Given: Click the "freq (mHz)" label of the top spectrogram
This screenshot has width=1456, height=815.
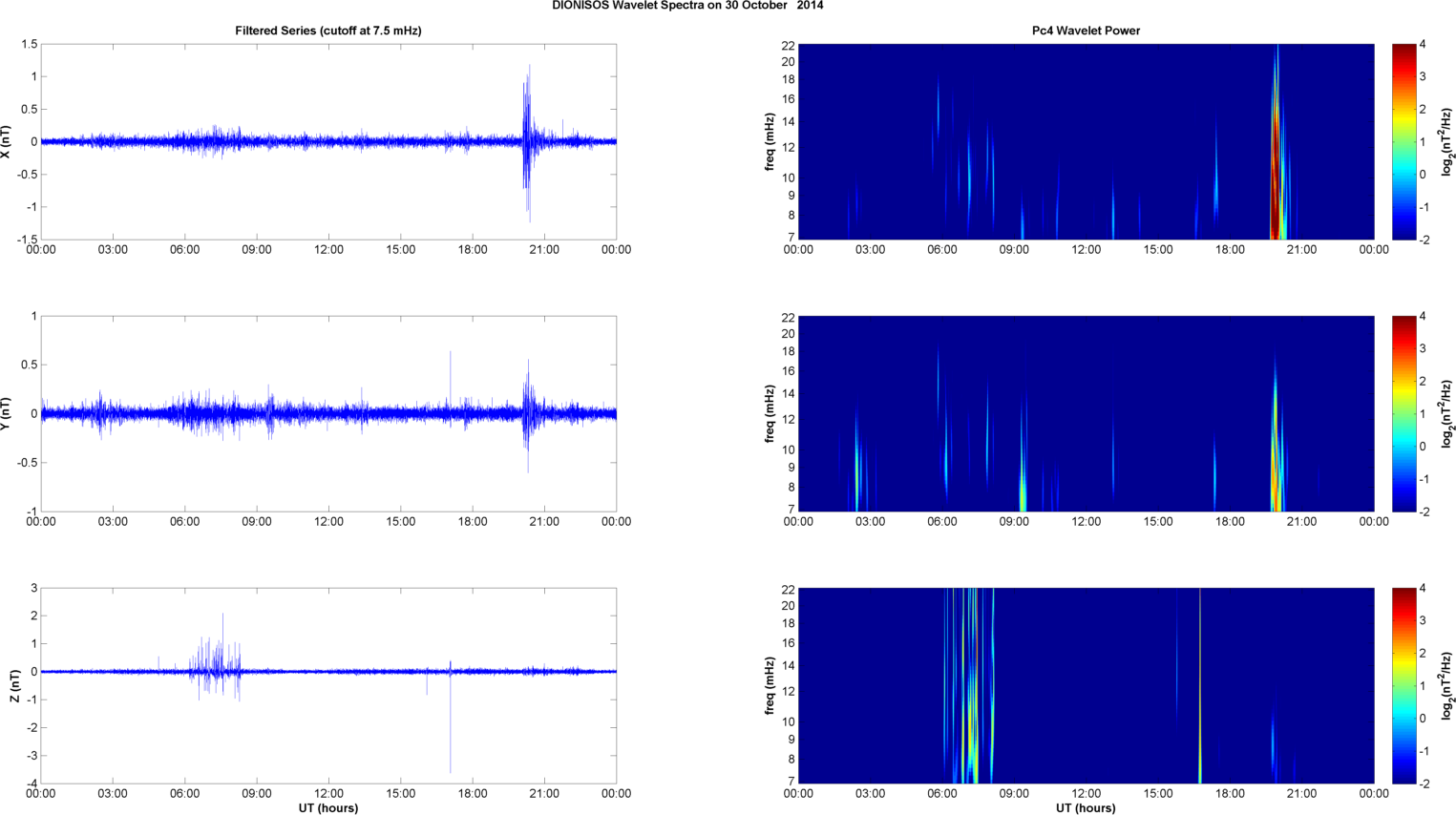Looking at the screenshot, I should click(x=770, y=141).
